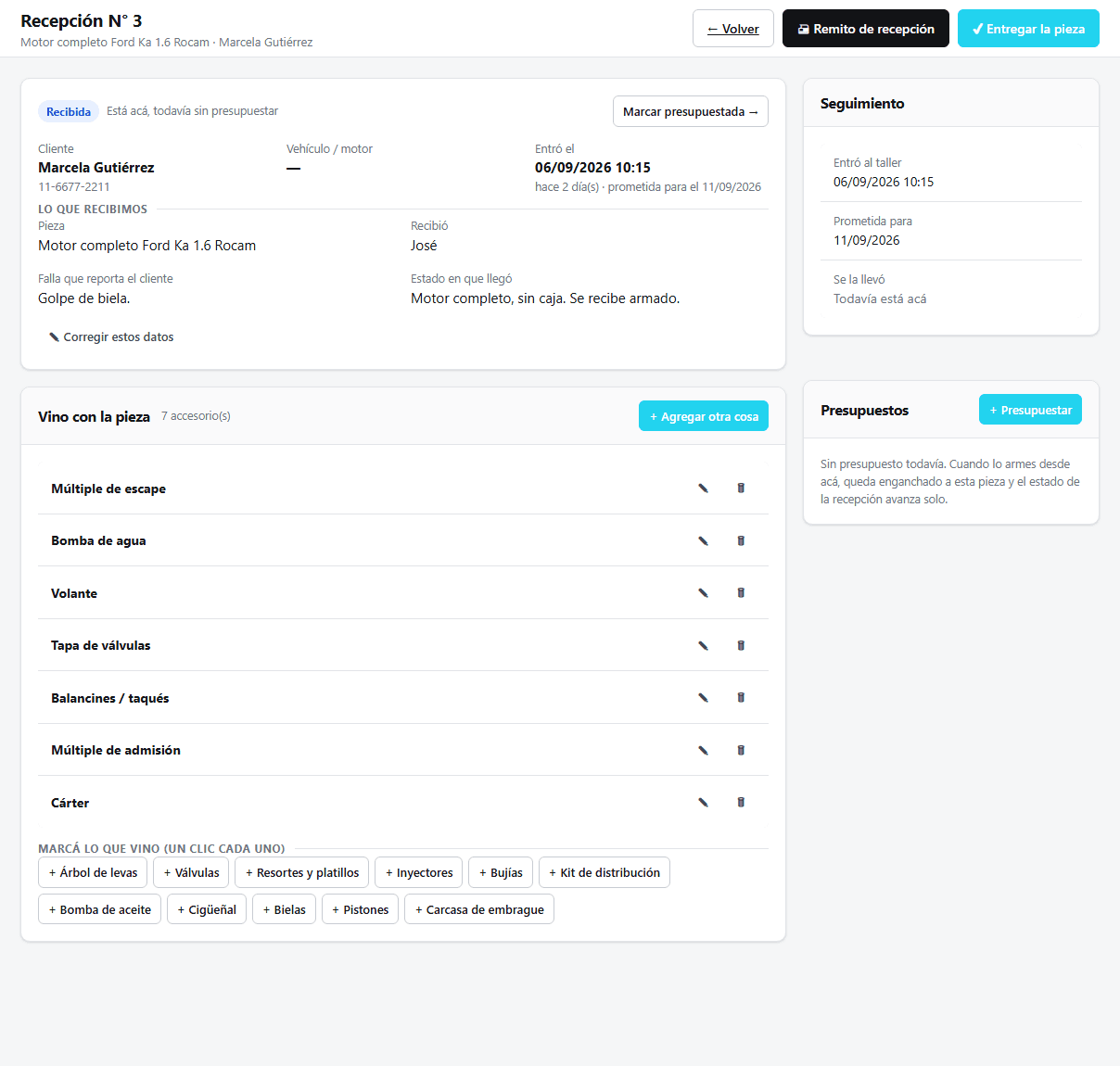Add Bielas accessory chip

pos(285,909)
